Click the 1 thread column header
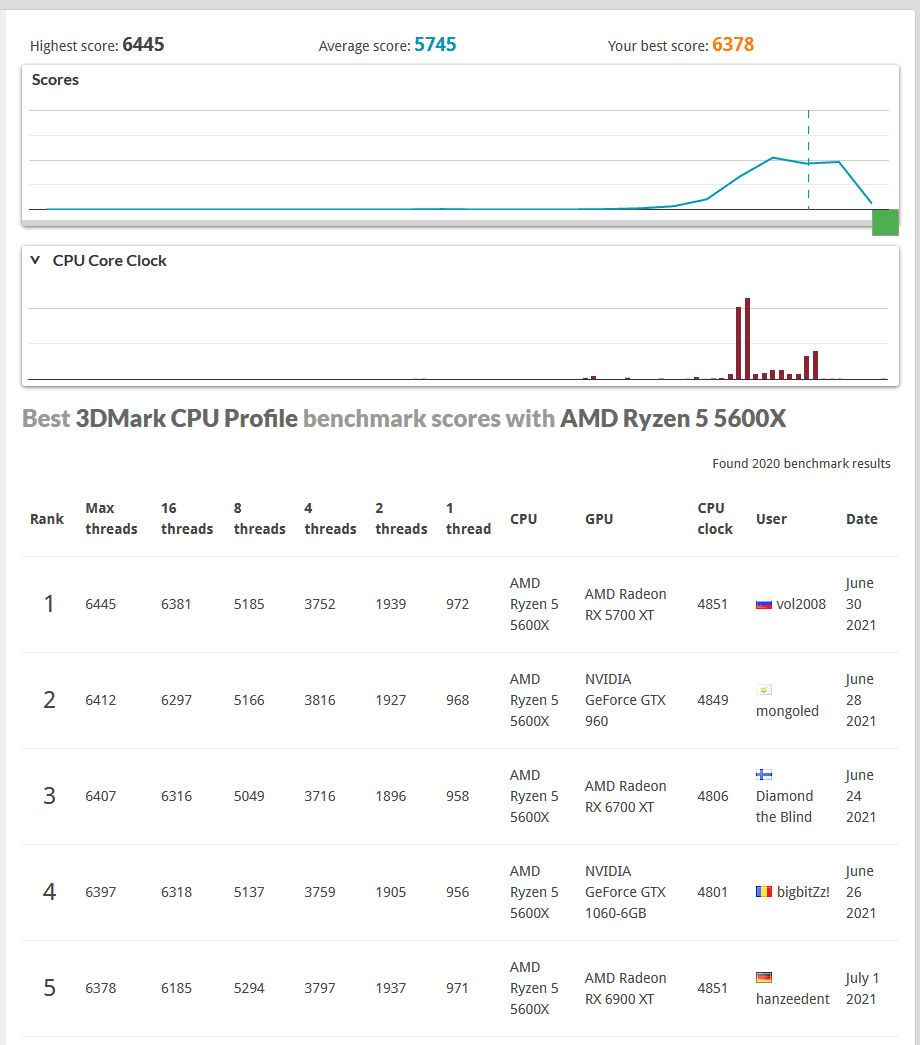This screenshot has width=920, height=1045. [x=468, y=519]
